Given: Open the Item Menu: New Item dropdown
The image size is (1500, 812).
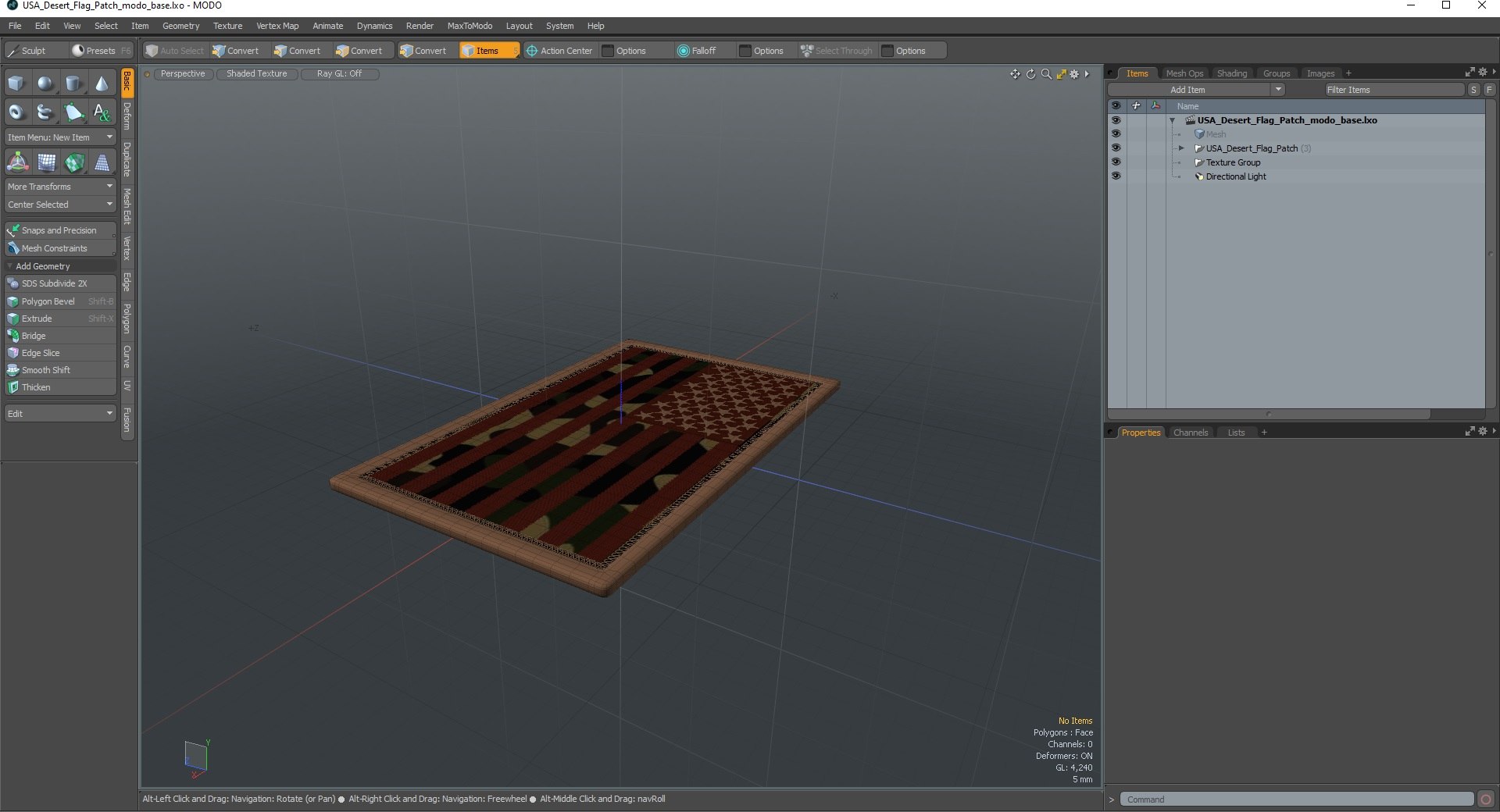Looking at the screenshot, I should 60,137.
